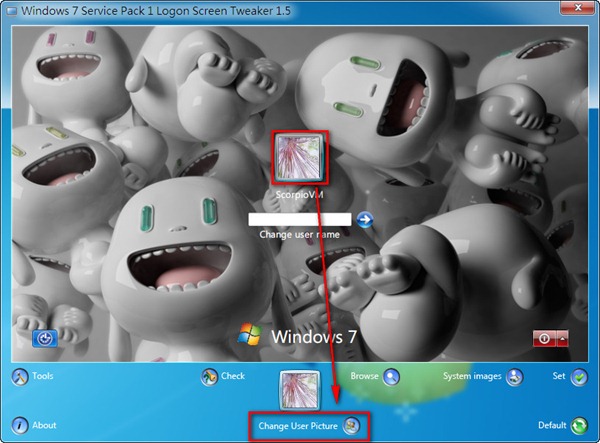This screenshot has width=600, height=443.
Task: Click the green Default restore icon
Action: tap(579, 425)
